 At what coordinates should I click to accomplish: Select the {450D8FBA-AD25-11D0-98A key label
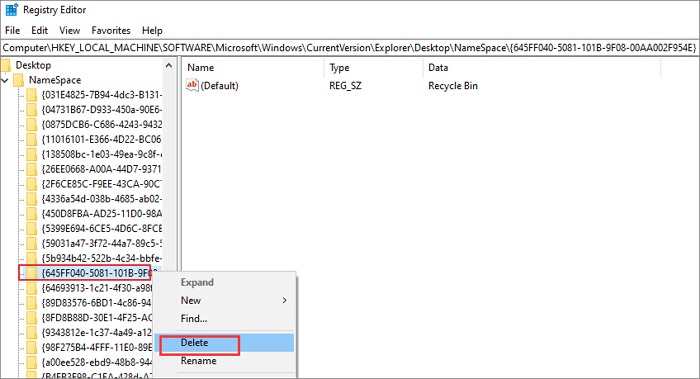pyautogui.click(x=102, y=214)
